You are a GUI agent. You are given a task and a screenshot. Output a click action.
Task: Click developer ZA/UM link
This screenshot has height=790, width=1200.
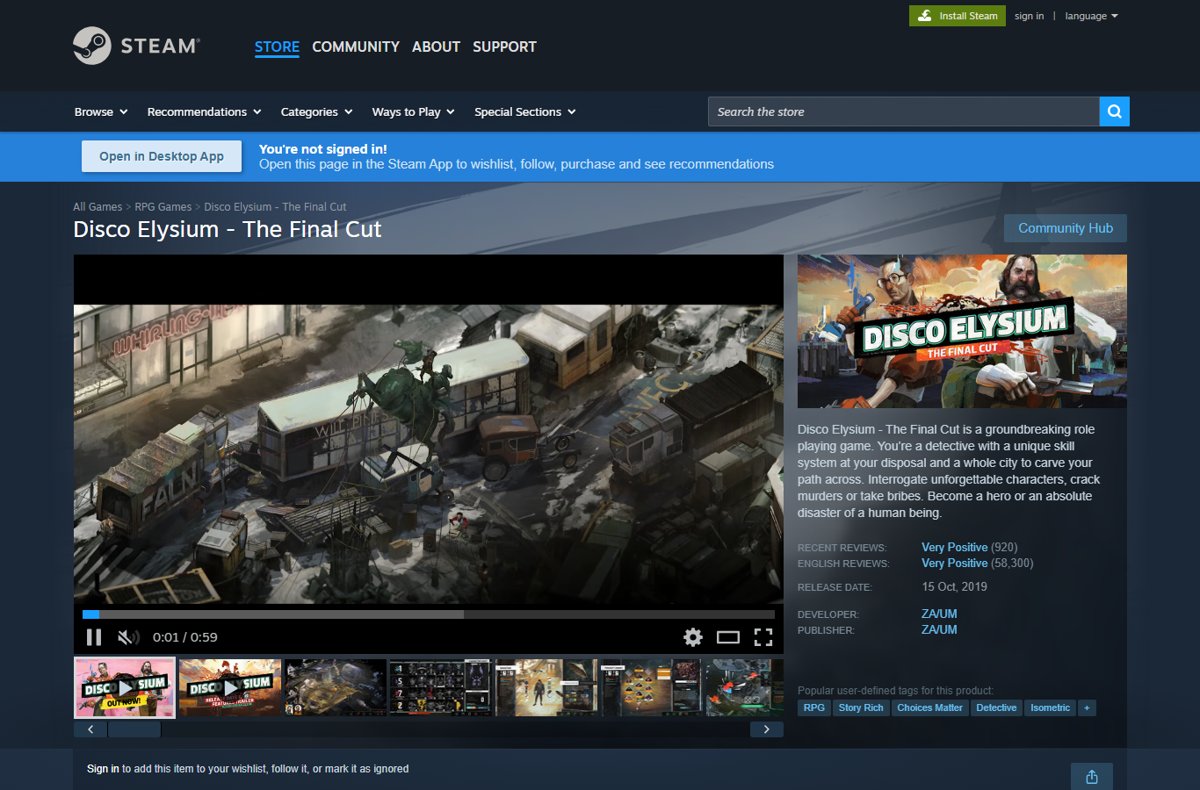(x=939, y=614)
